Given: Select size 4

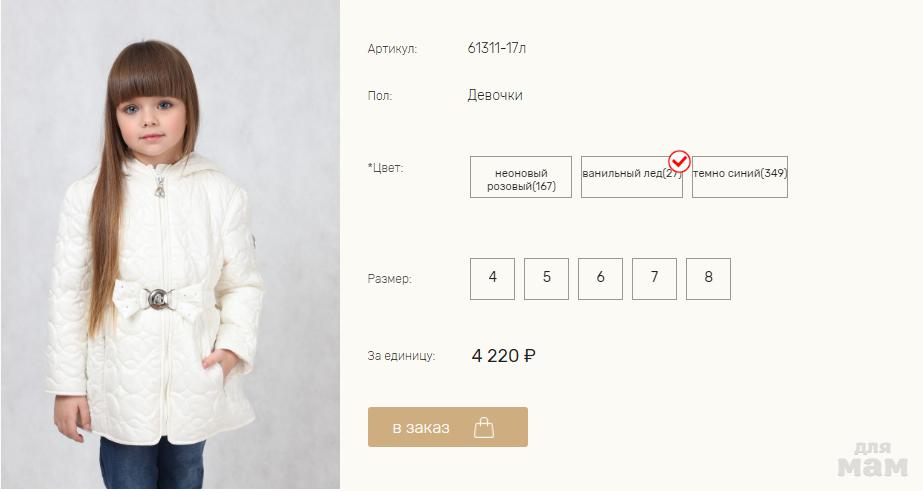Looking at the screenshot, I should [x=492, y=279].
